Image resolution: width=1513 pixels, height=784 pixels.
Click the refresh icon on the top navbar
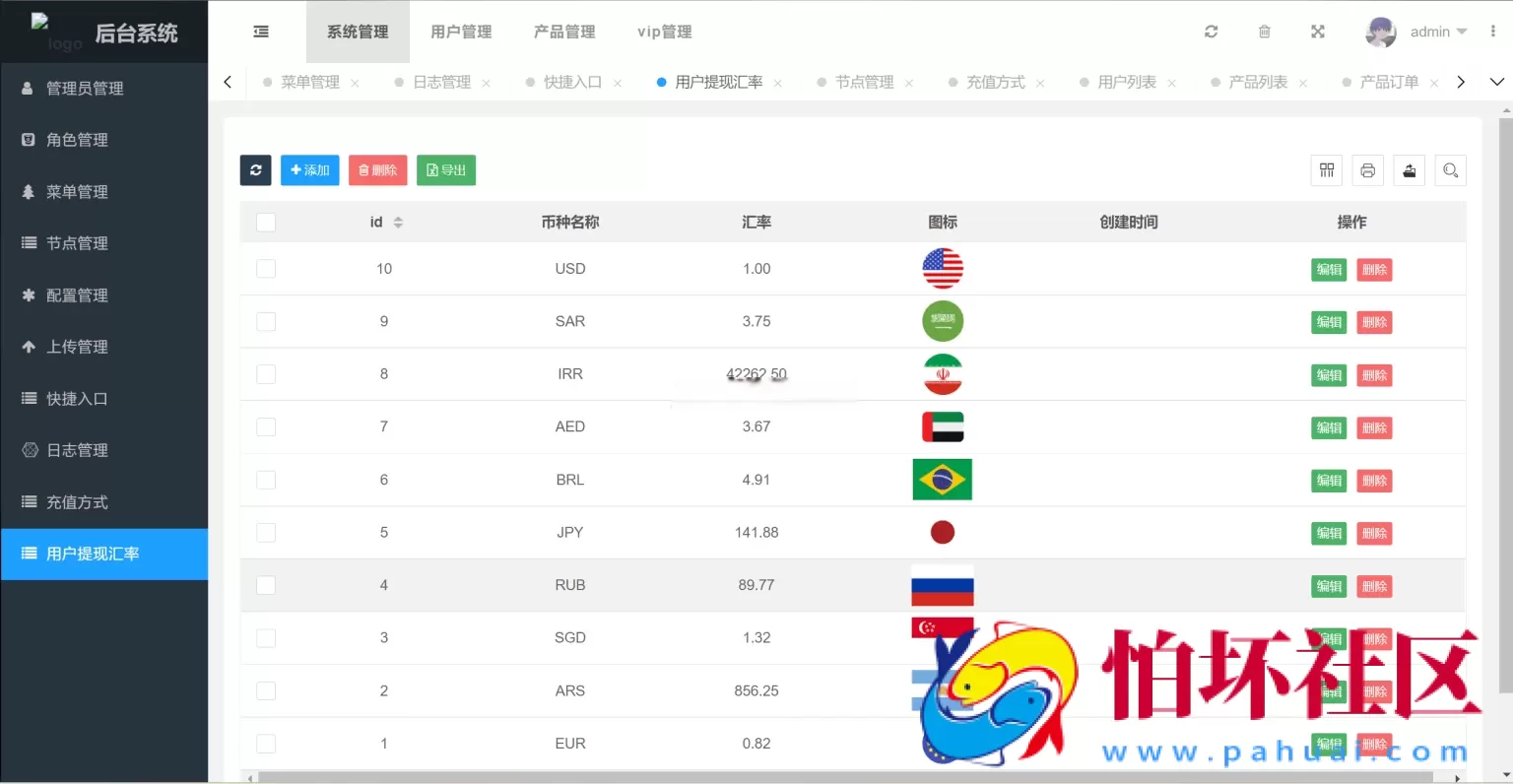[x=1211, y=31]
